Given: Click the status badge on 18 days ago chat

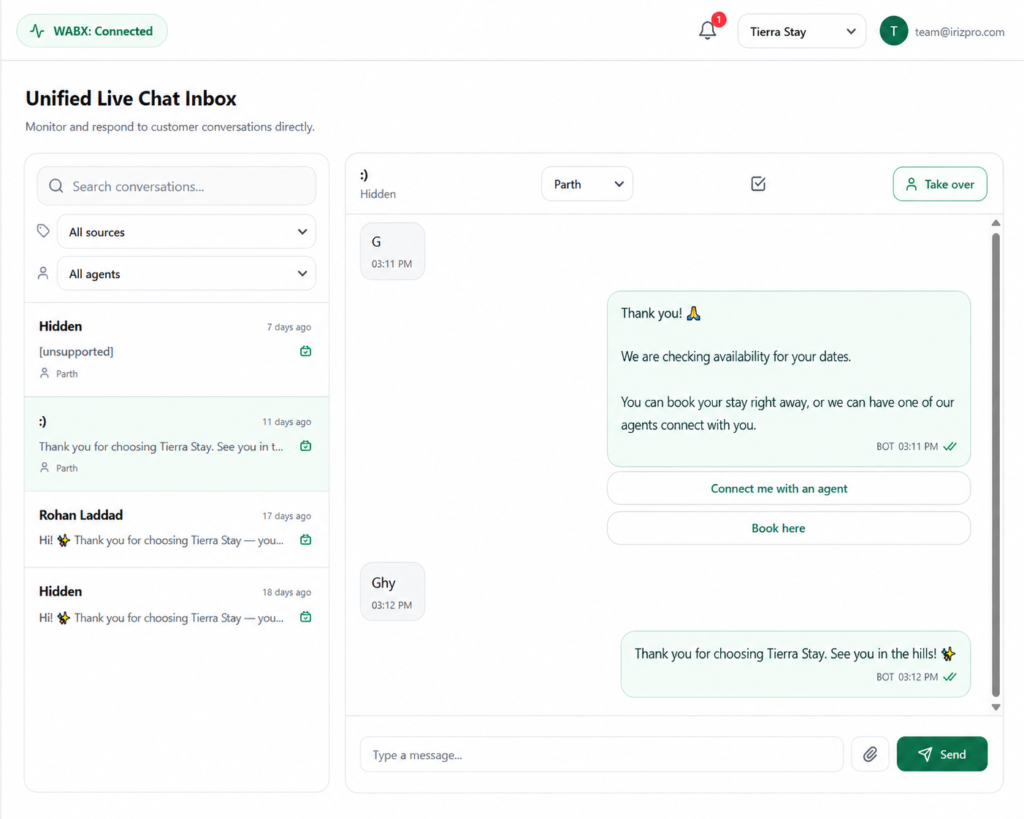Looking at the screenshot, I should tap(305, 617).
